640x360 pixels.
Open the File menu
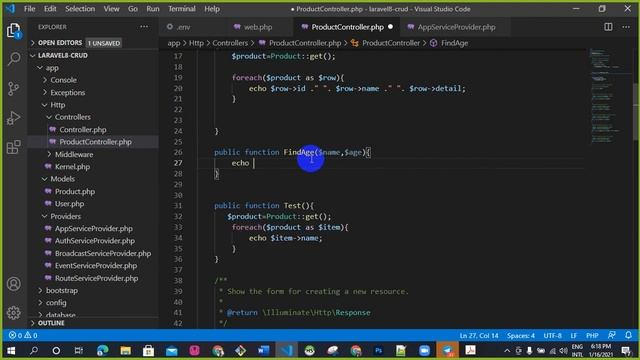point(30,9)
